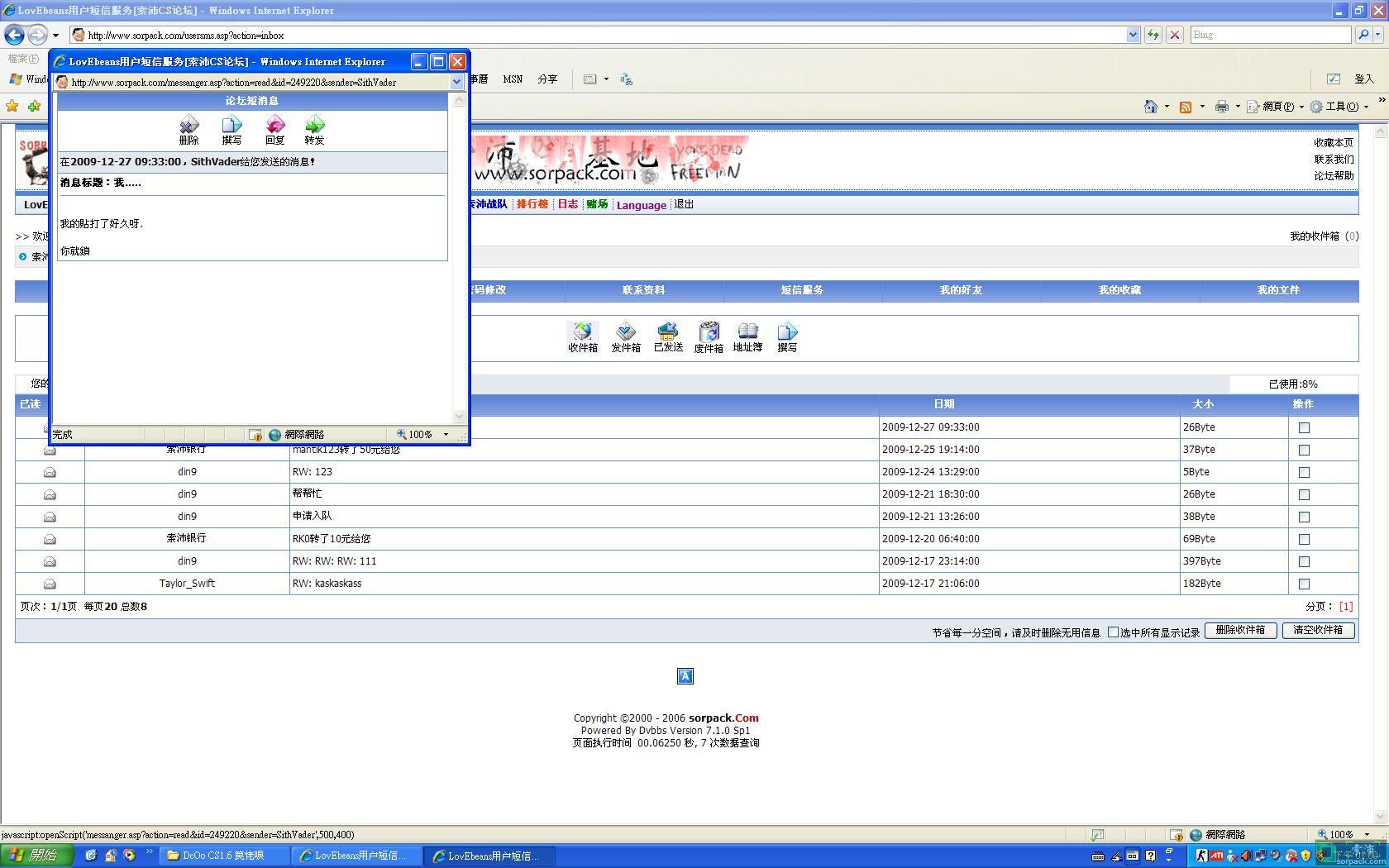Click the reply (回复) icon in popup
The image size is (1389, 868).
(x=274, y=129)
